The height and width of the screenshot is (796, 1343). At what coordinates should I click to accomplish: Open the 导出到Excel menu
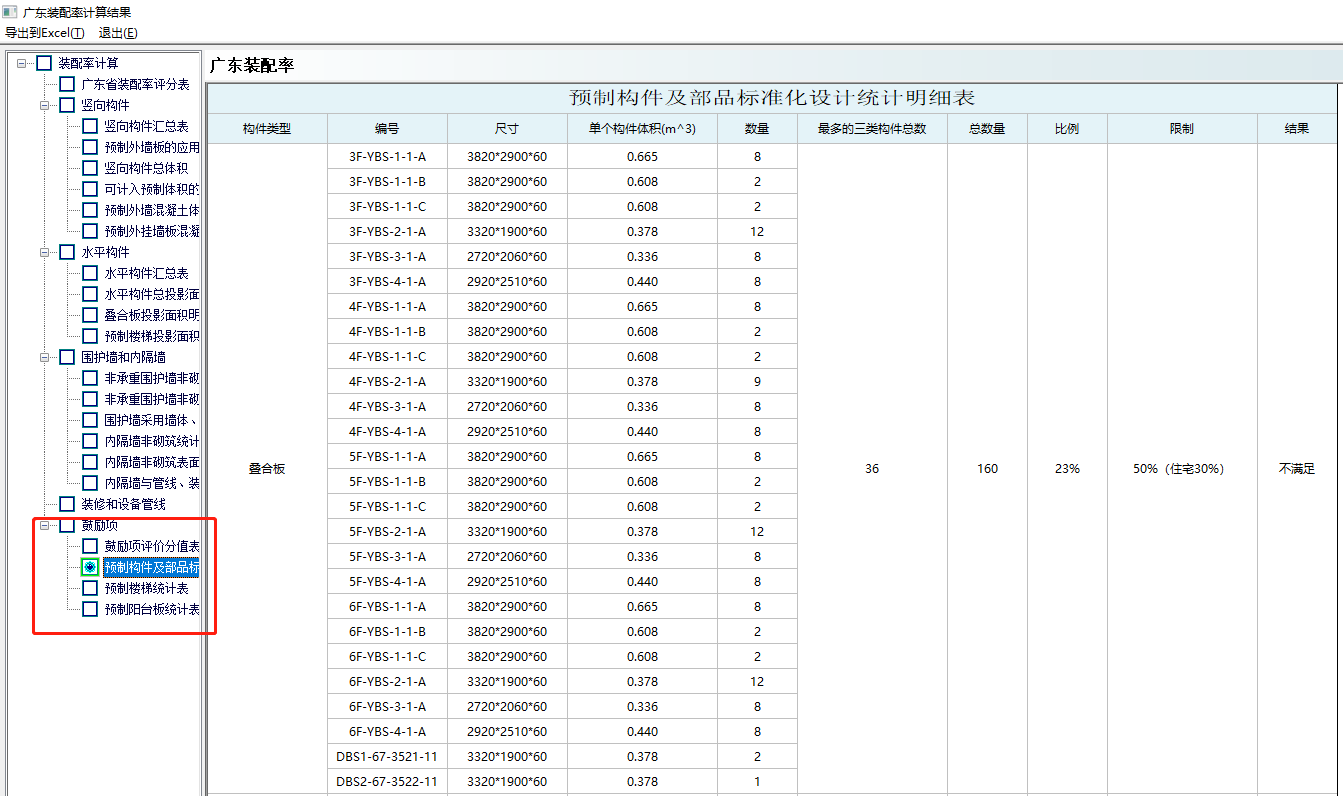pos(45,33)
